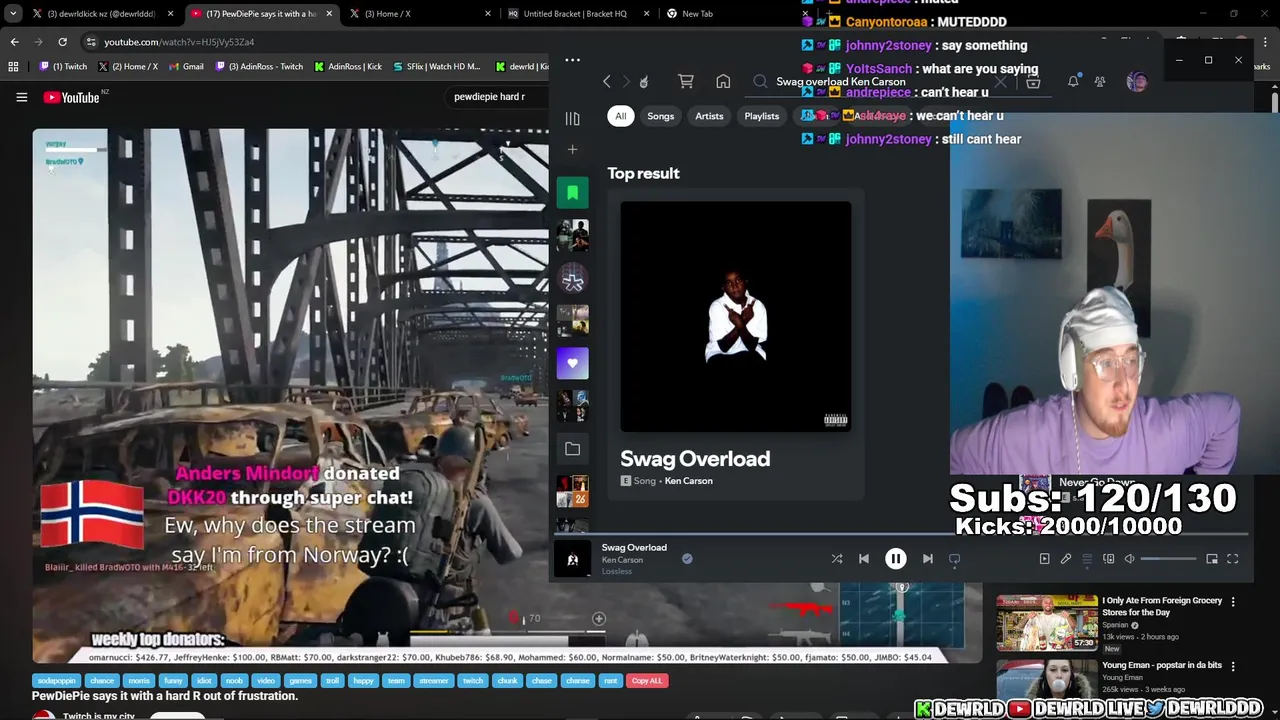Skip to the previous track

point(864,559)
